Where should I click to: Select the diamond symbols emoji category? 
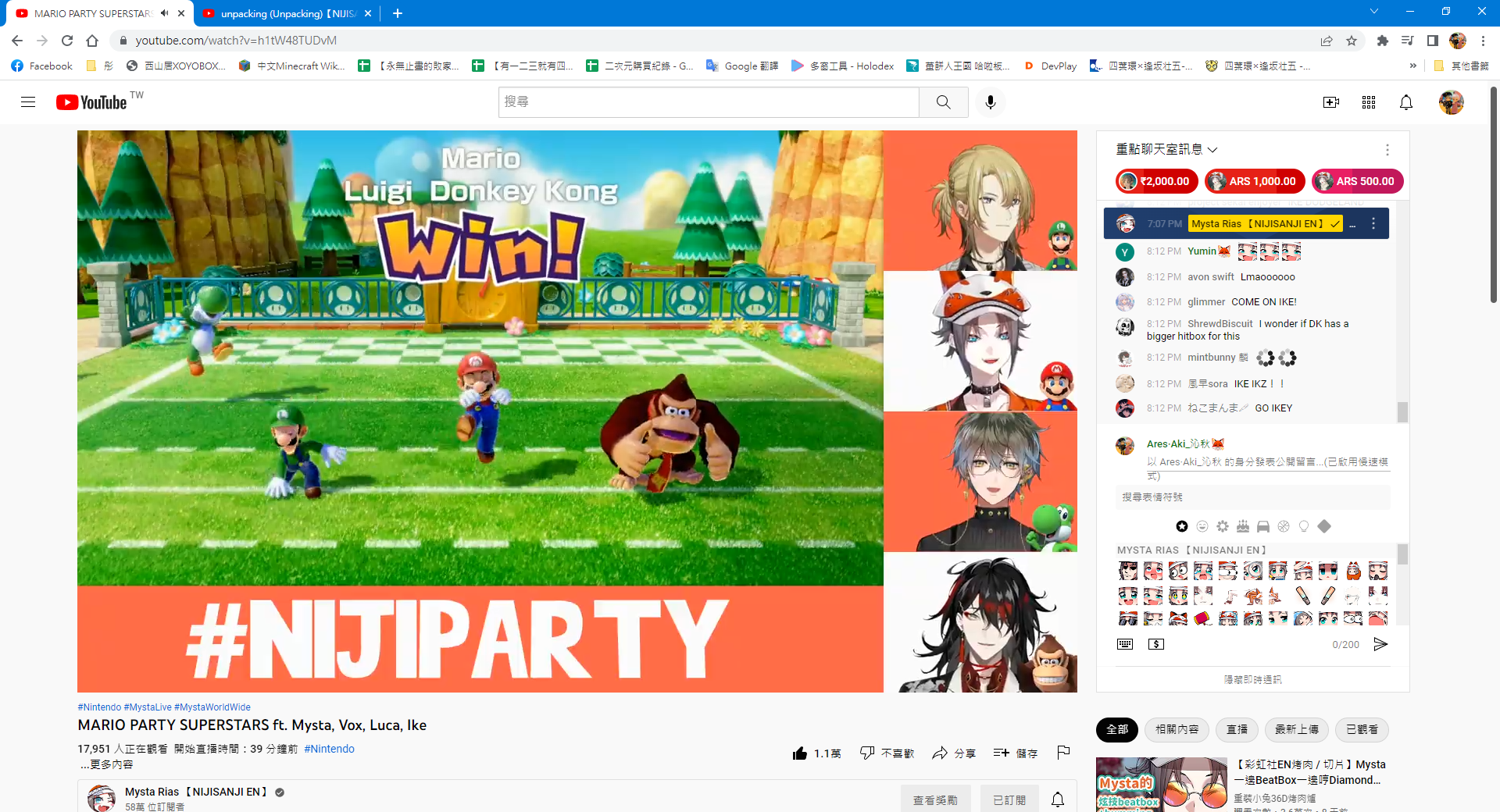[1324, 526]
